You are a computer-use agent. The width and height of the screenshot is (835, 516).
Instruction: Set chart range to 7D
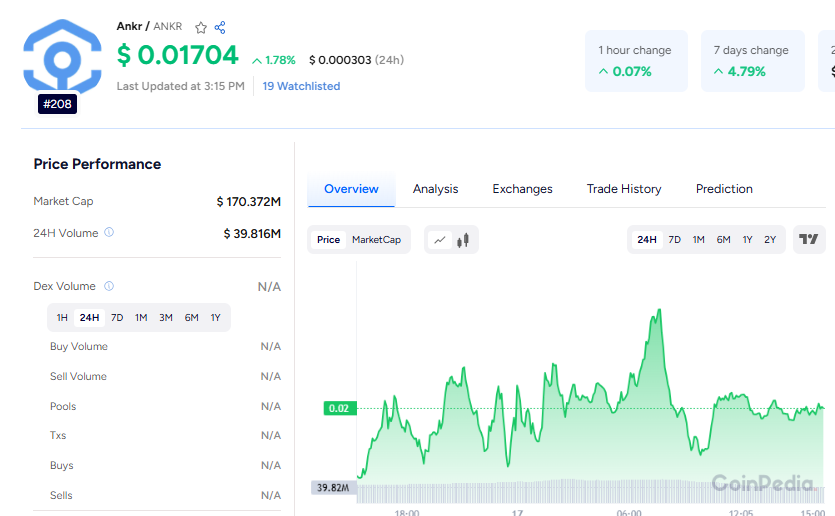(x=675, y=240)
